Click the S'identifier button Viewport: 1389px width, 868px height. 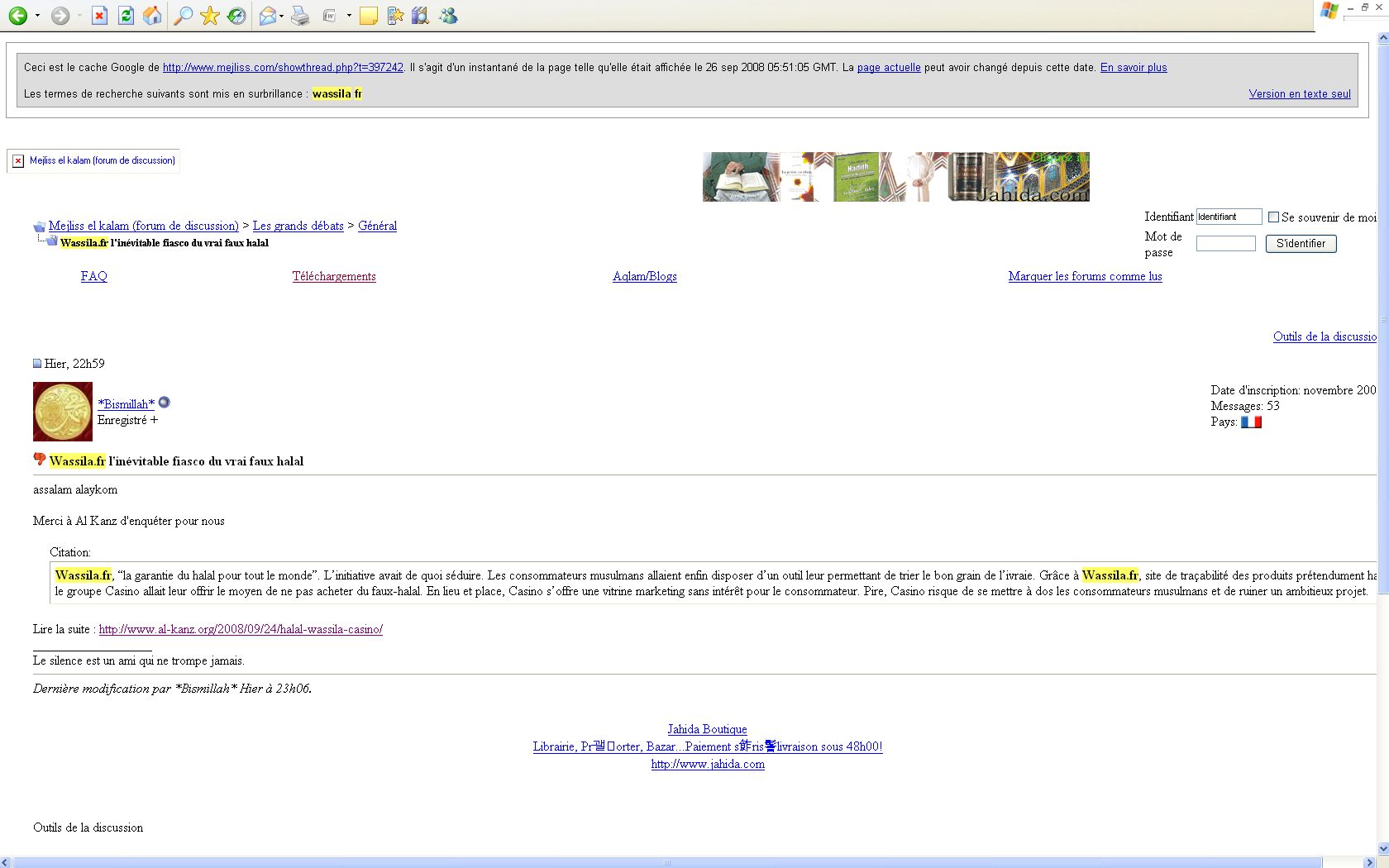(1301, 244)
